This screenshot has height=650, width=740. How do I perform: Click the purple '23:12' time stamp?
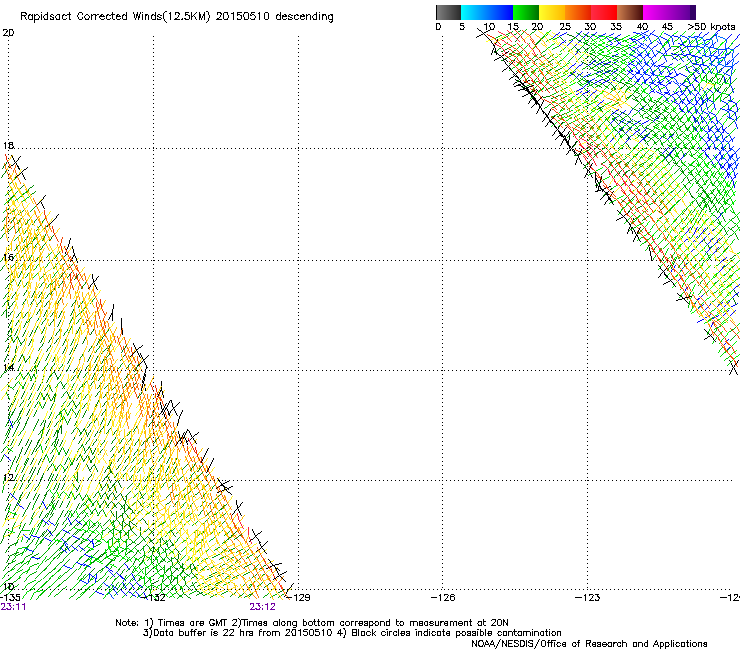coord(262,607)
